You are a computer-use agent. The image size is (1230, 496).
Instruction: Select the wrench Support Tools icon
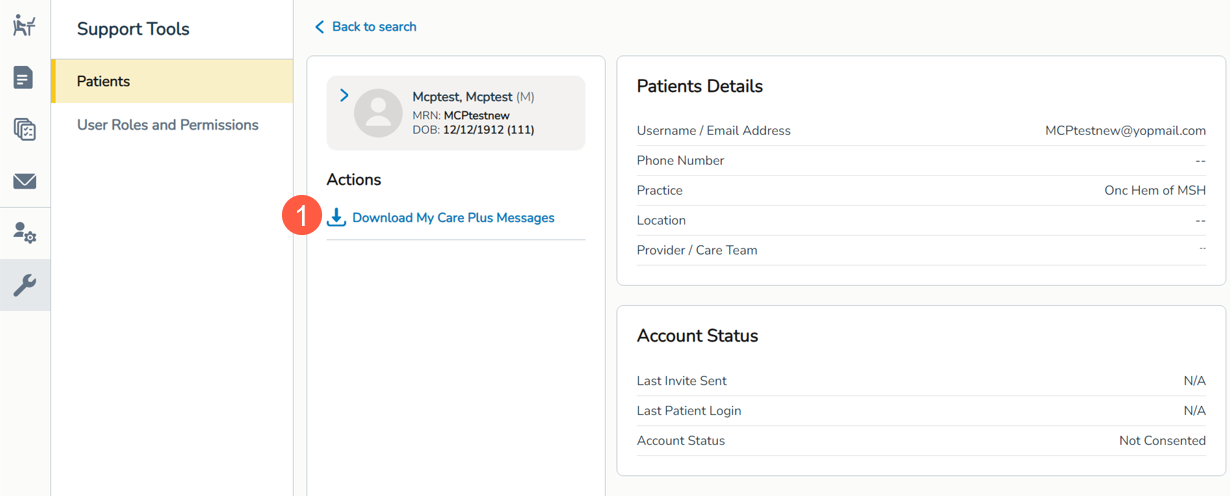click(x=24, y=285)
